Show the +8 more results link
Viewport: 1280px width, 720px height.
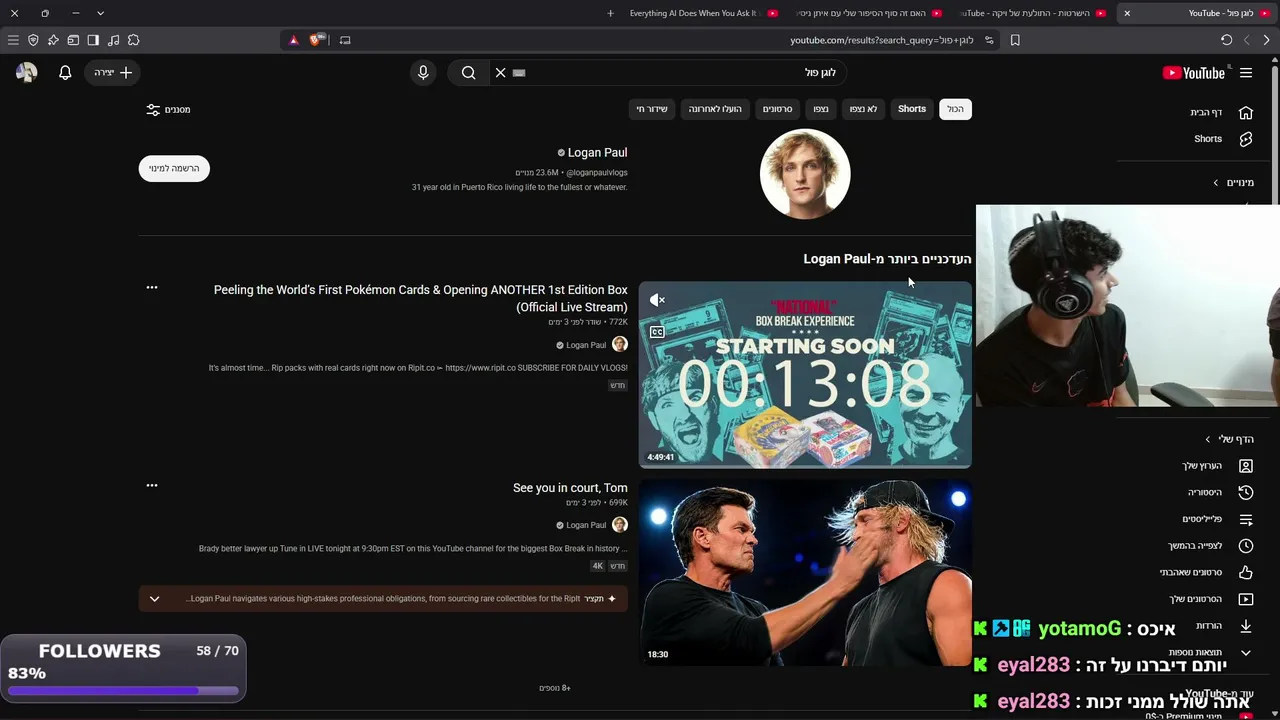pyautogui.click(x=555, y=688)
